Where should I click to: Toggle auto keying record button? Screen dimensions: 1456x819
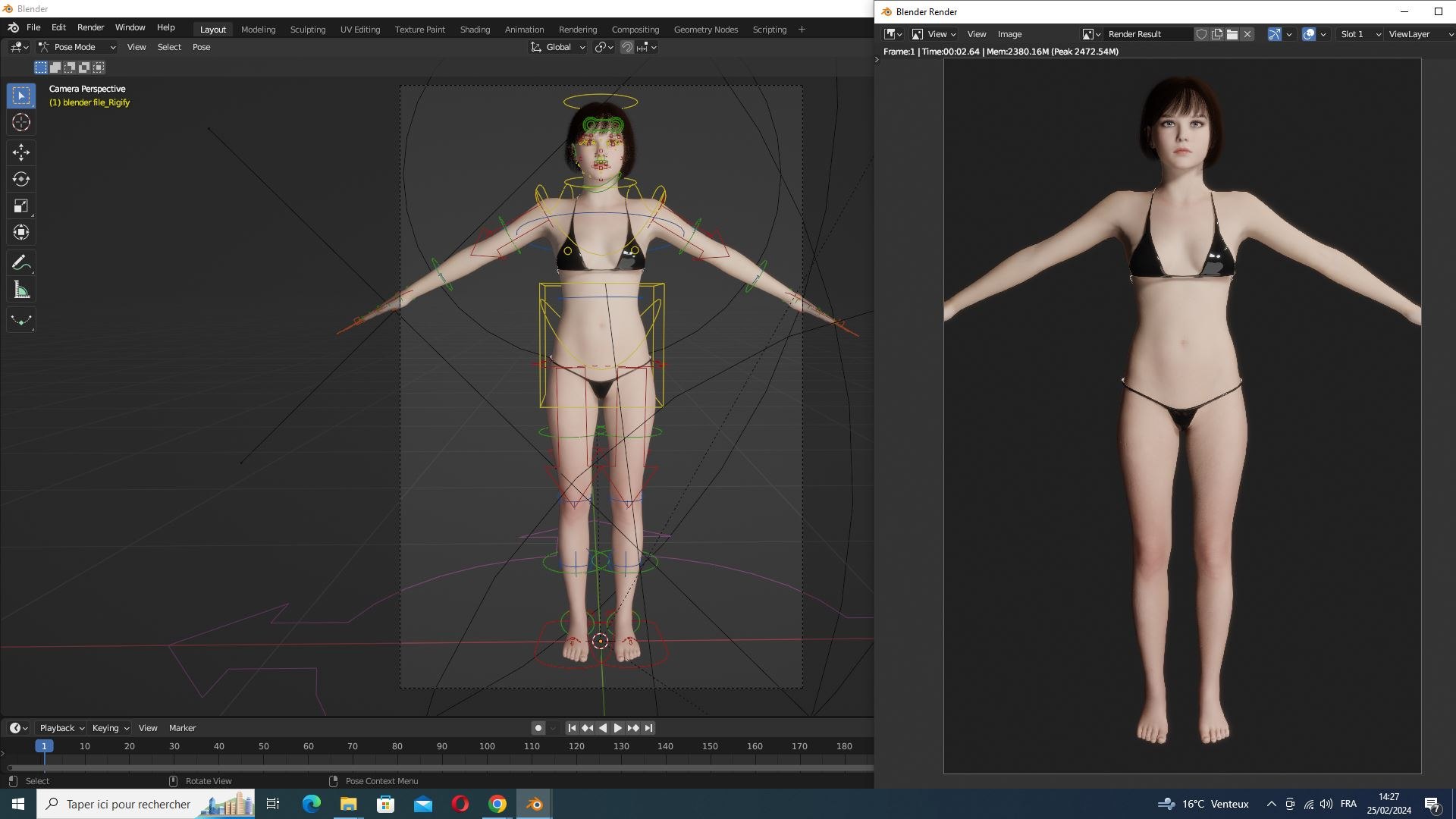point(538,728)
